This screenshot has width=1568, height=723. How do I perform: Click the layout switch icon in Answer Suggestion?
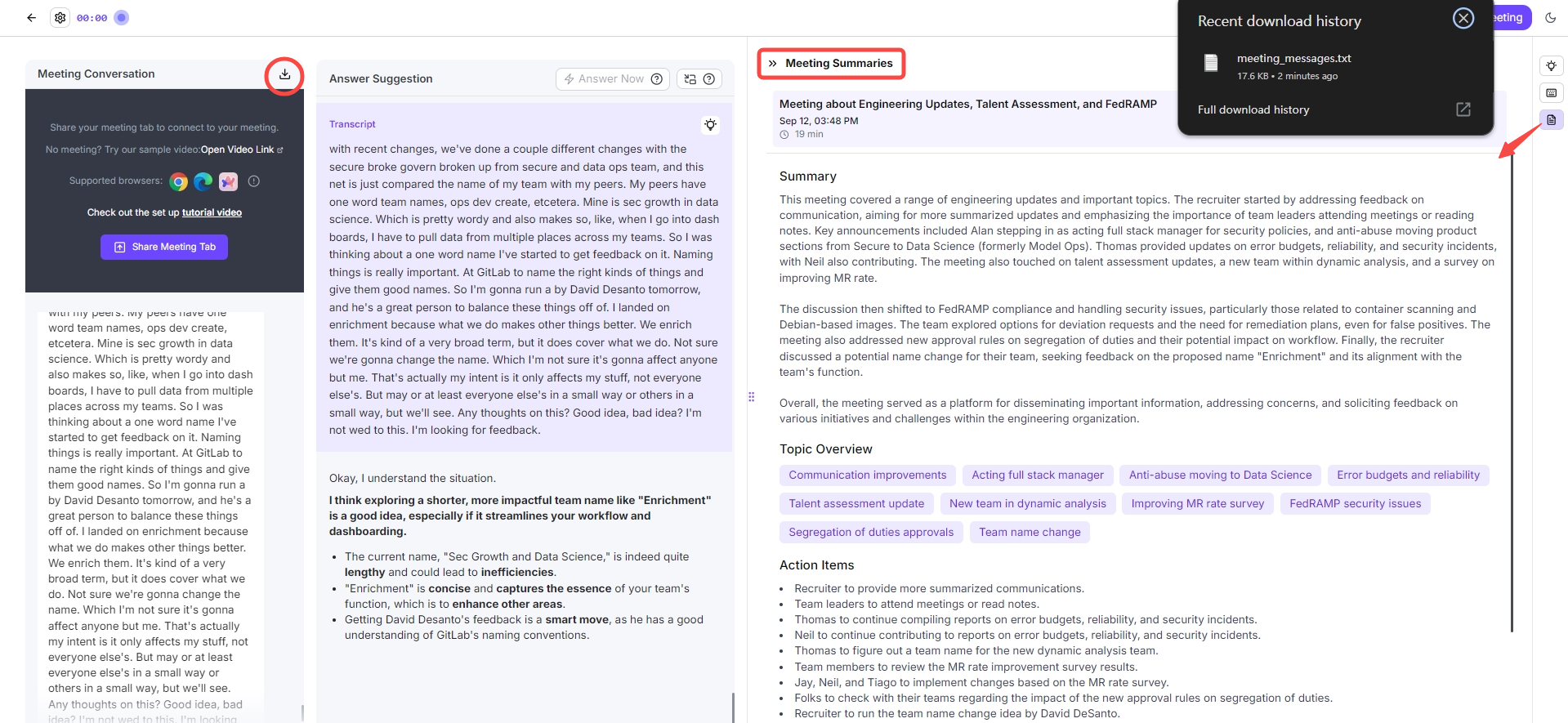coord(690,79)
